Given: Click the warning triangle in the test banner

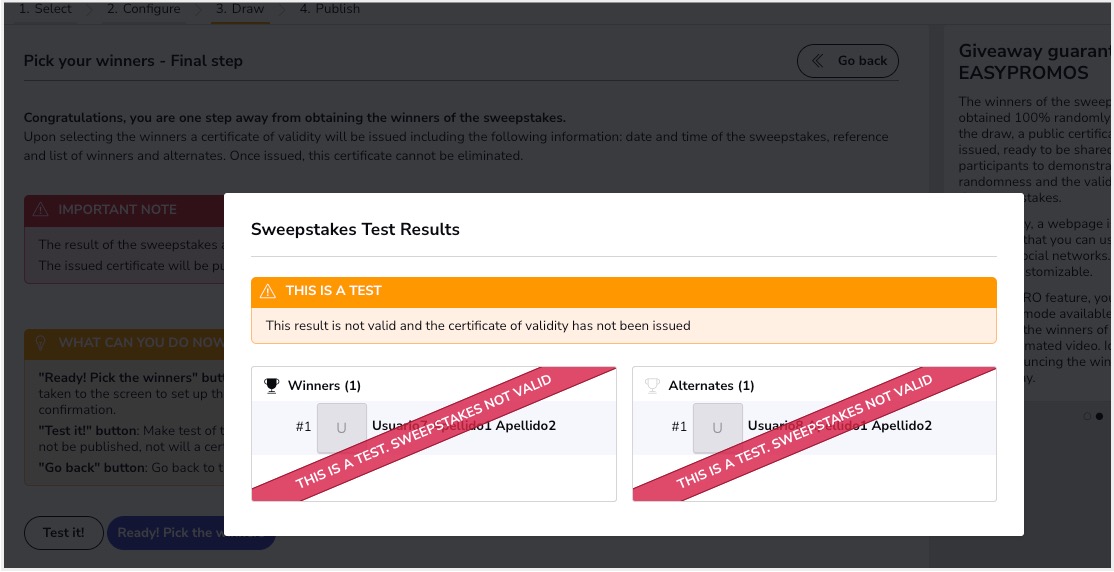Looking at the screenshot, I should 268,291.
